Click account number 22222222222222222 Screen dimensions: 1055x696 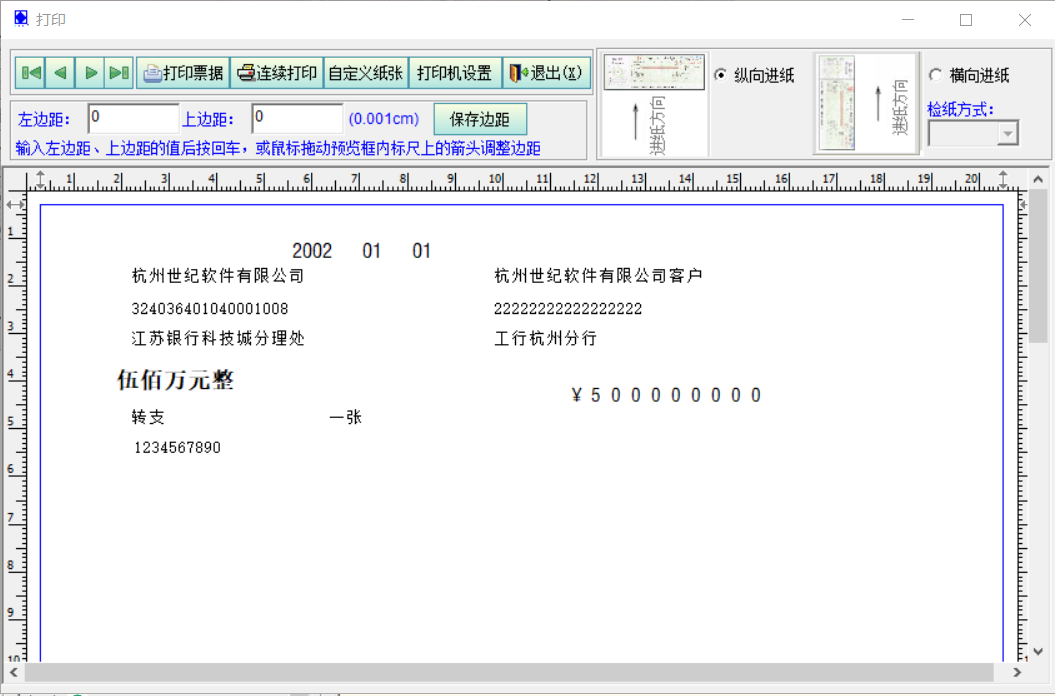568,309
